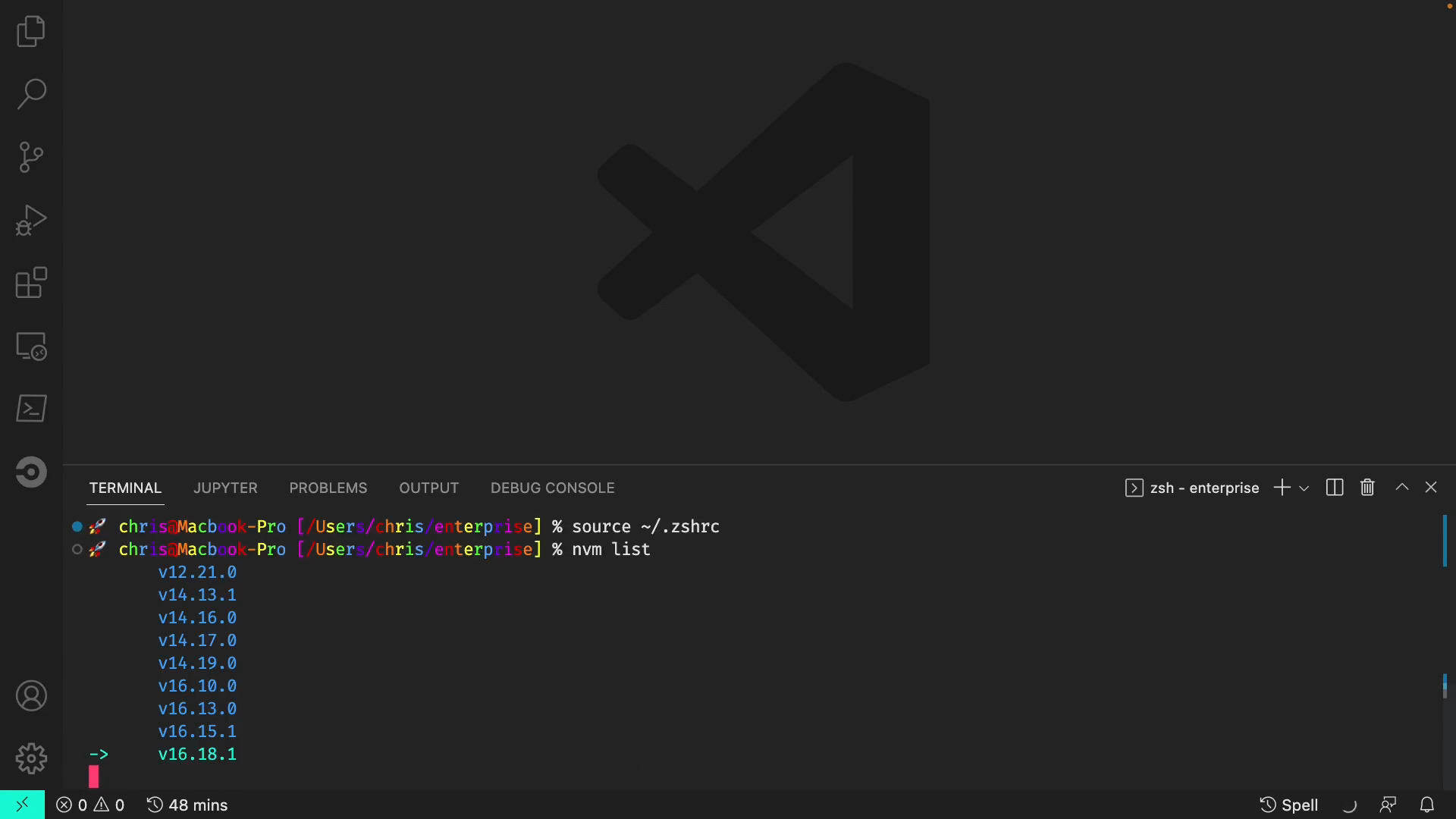The image size is (1456, 819).
Task: Switch to the PROBLEMS tab
Action: (x=328, y=488)
